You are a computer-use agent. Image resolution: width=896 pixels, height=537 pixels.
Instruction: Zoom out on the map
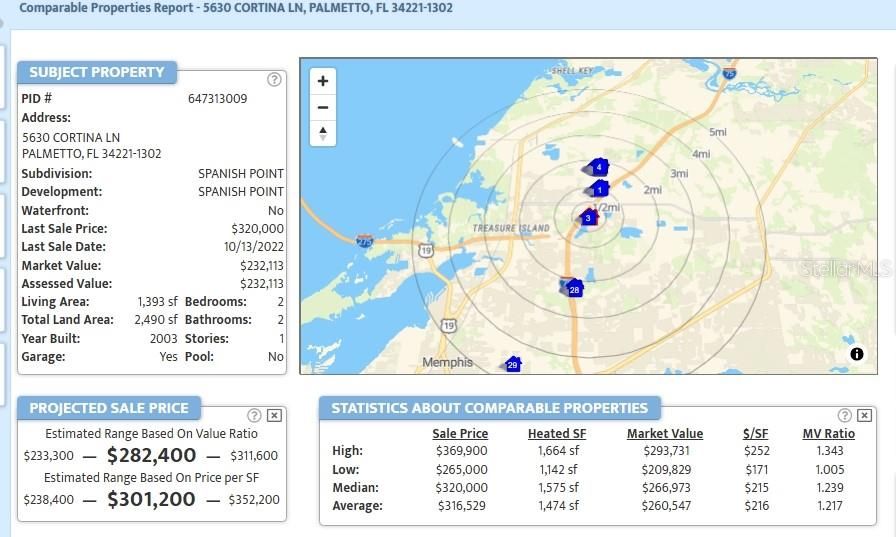(322, 107)
